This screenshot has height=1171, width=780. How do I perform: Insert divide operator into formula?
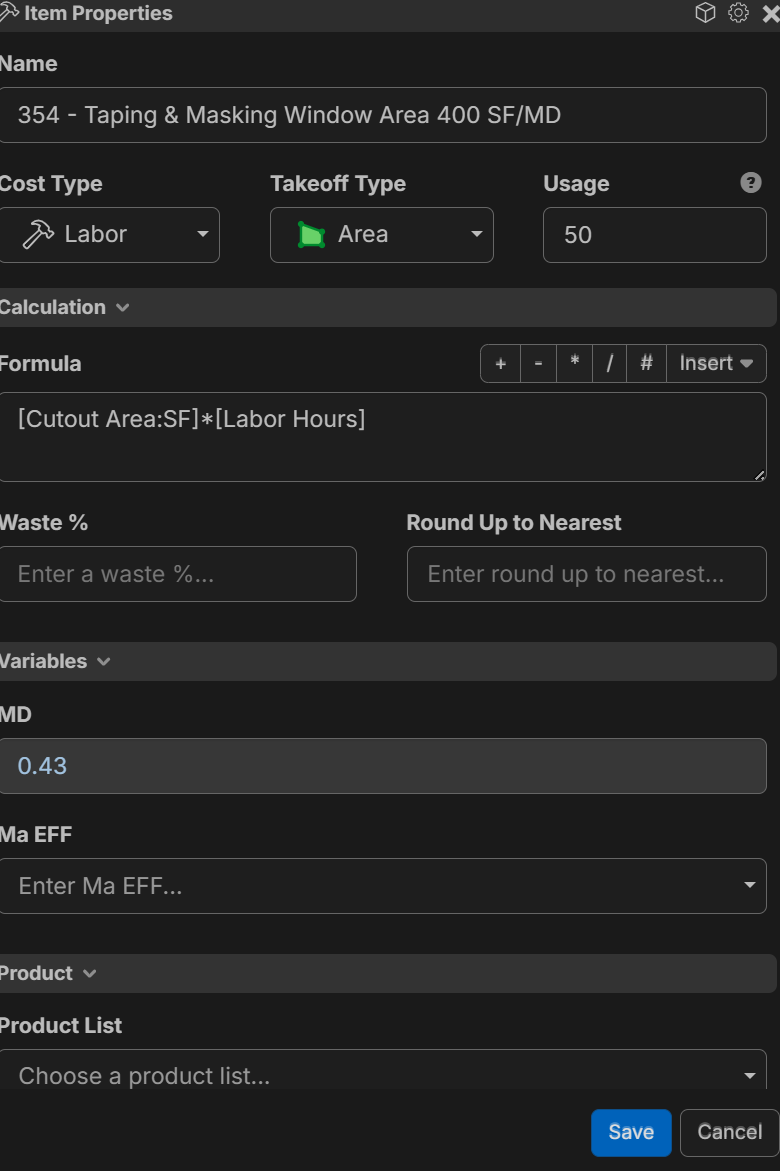[x=609, y=364]
